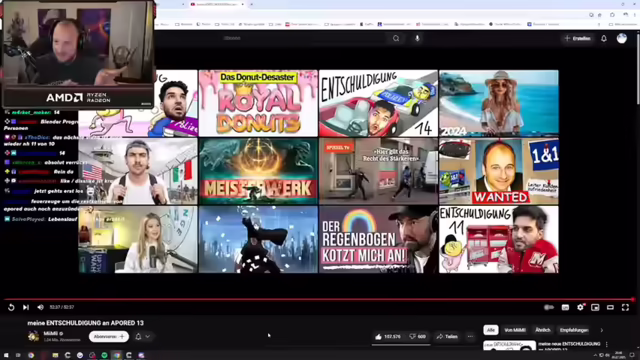Open Der Regenbogen kotzt mich an video
The width and height of the screenshot is (640, 360).
378,239
